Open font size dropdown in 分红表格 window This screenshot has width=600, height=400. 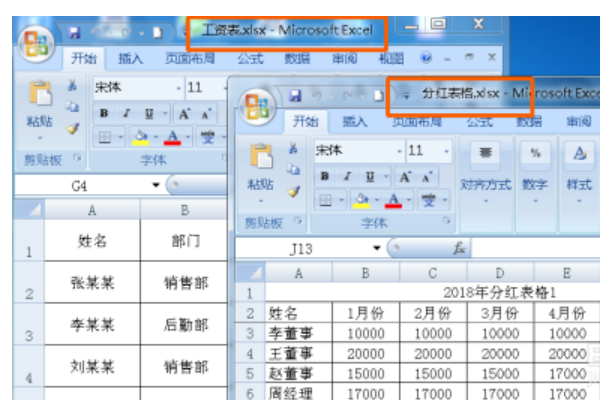point(446,151)
